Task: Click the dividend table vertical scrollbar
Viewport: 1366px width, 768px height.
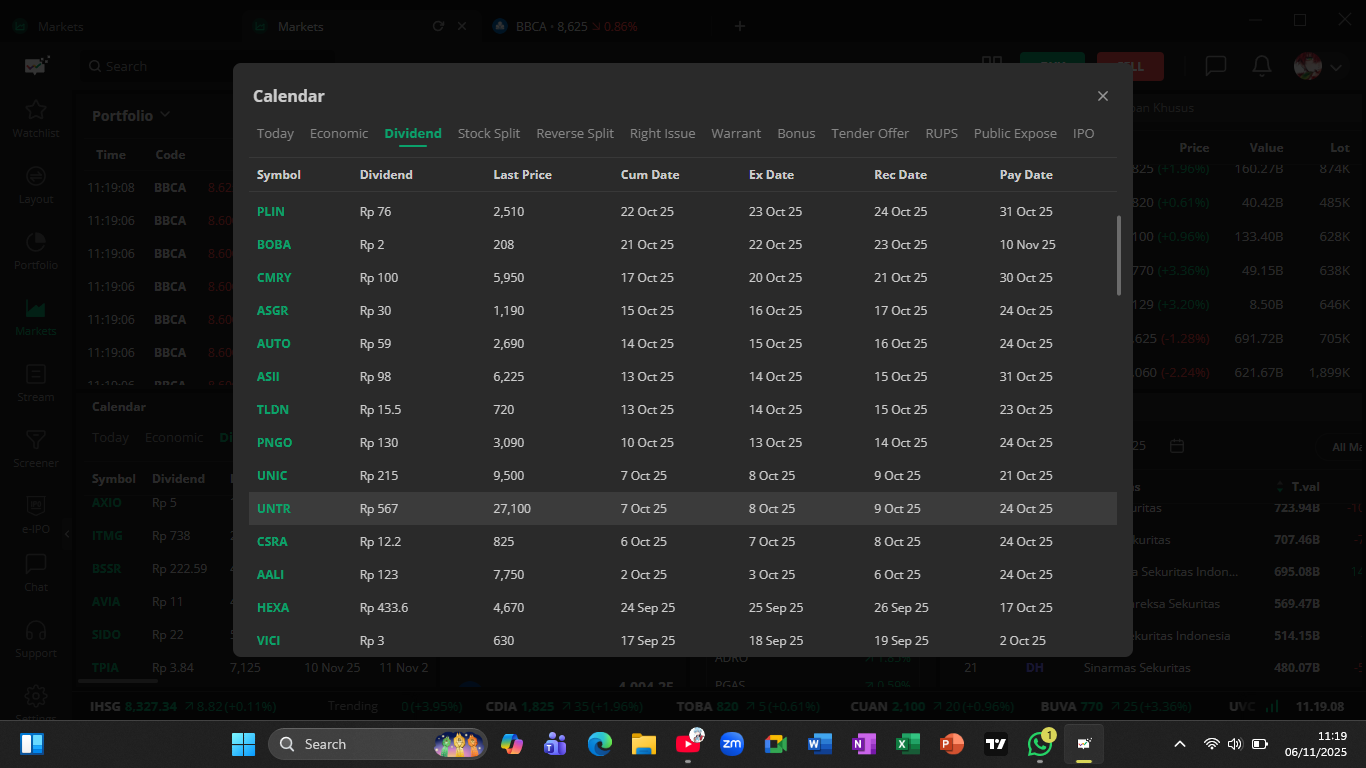Action: (x=1118, y=256)
